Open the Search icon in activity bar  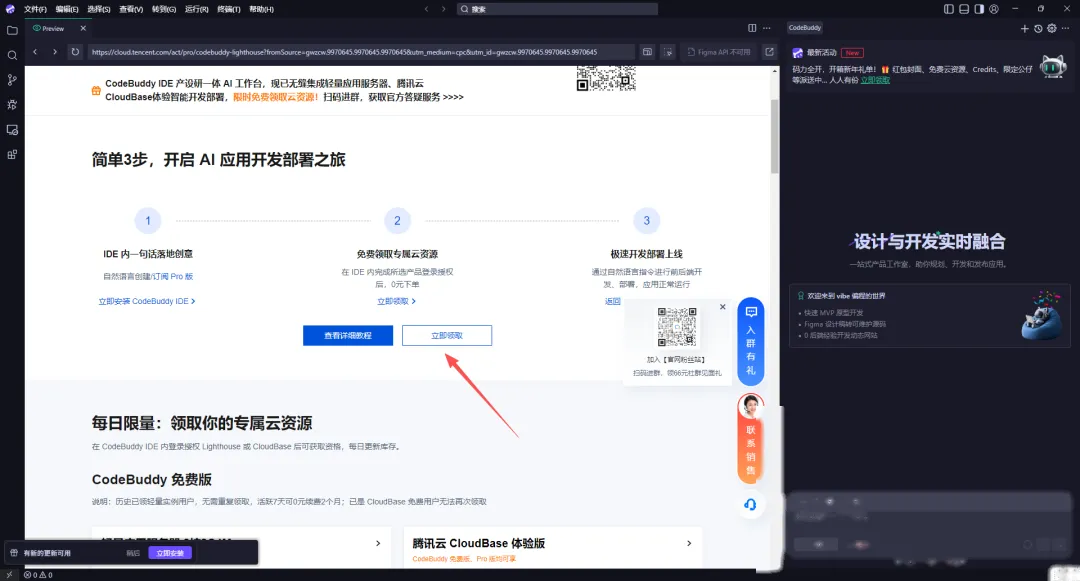[x=12, y=55]
